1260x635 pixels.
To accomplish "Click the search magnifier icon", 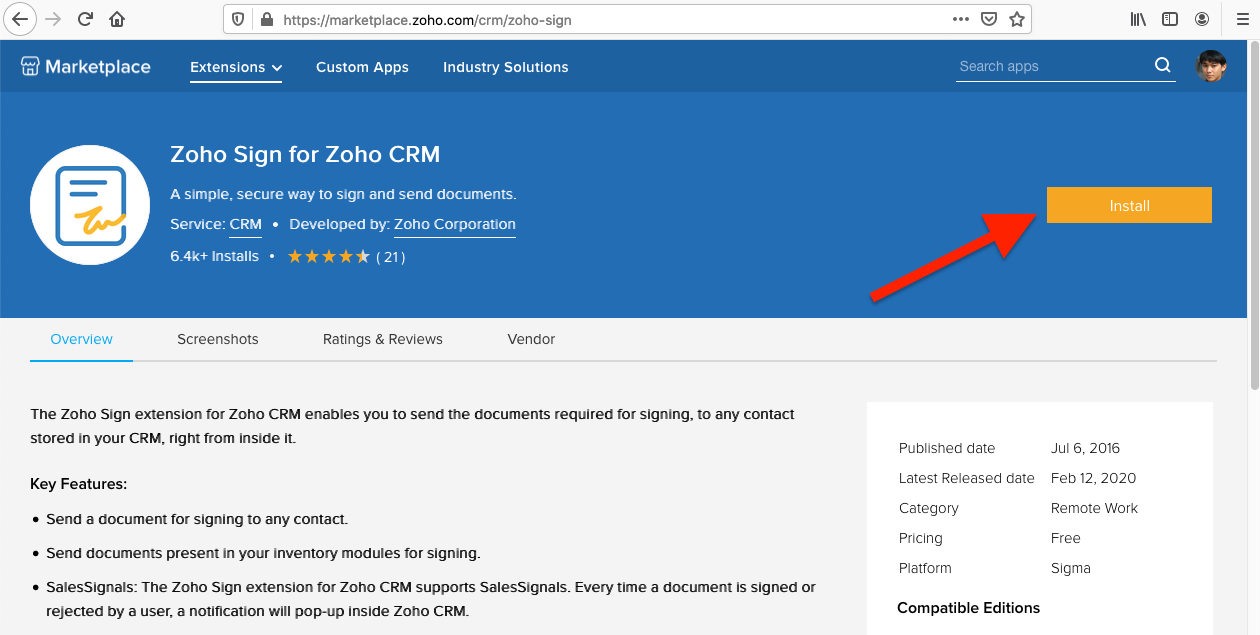I will click(x=1162, y=66).
